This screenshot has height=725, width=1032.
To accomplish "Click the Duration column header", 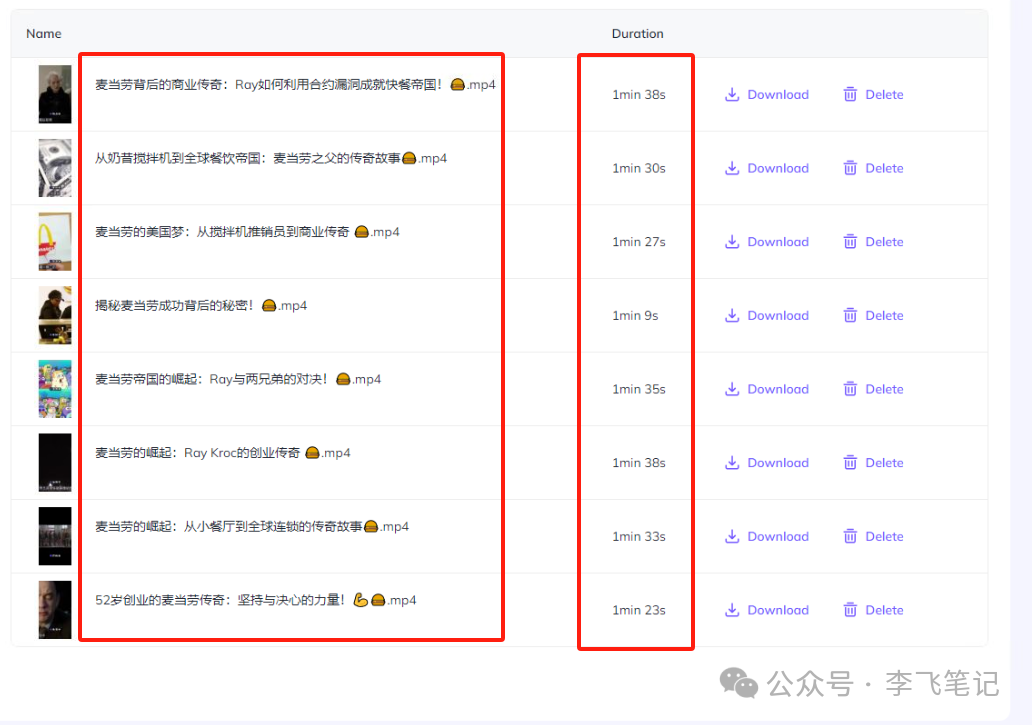I will 637,33.
